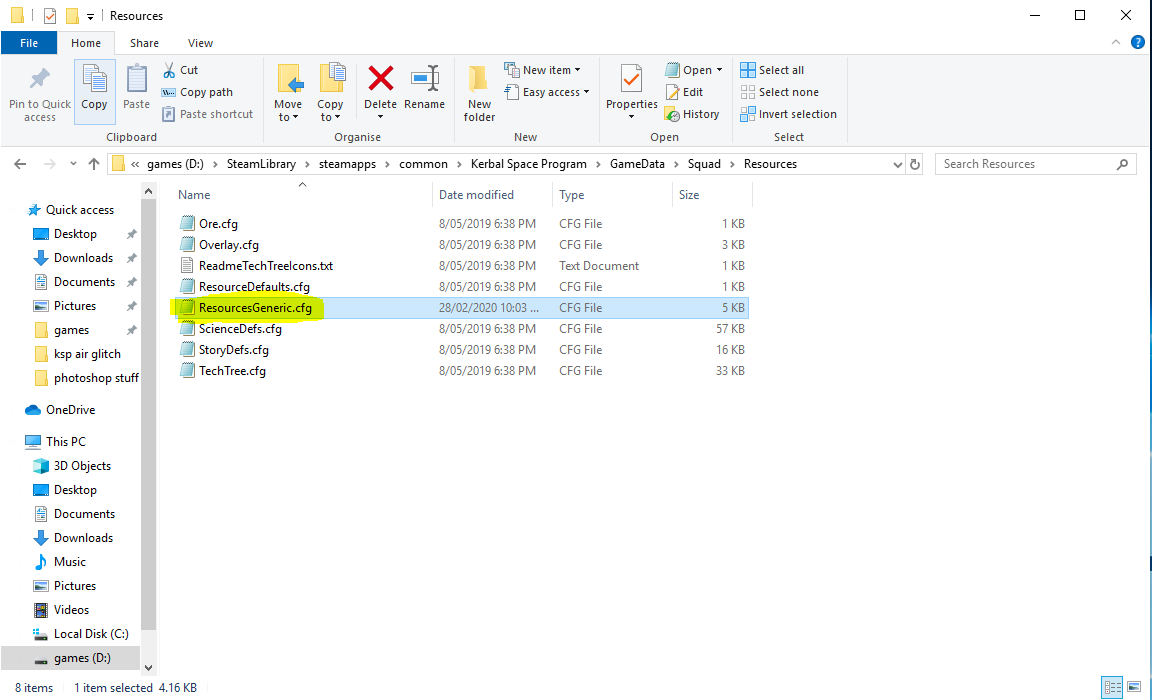Click Select none

(779, 92)
